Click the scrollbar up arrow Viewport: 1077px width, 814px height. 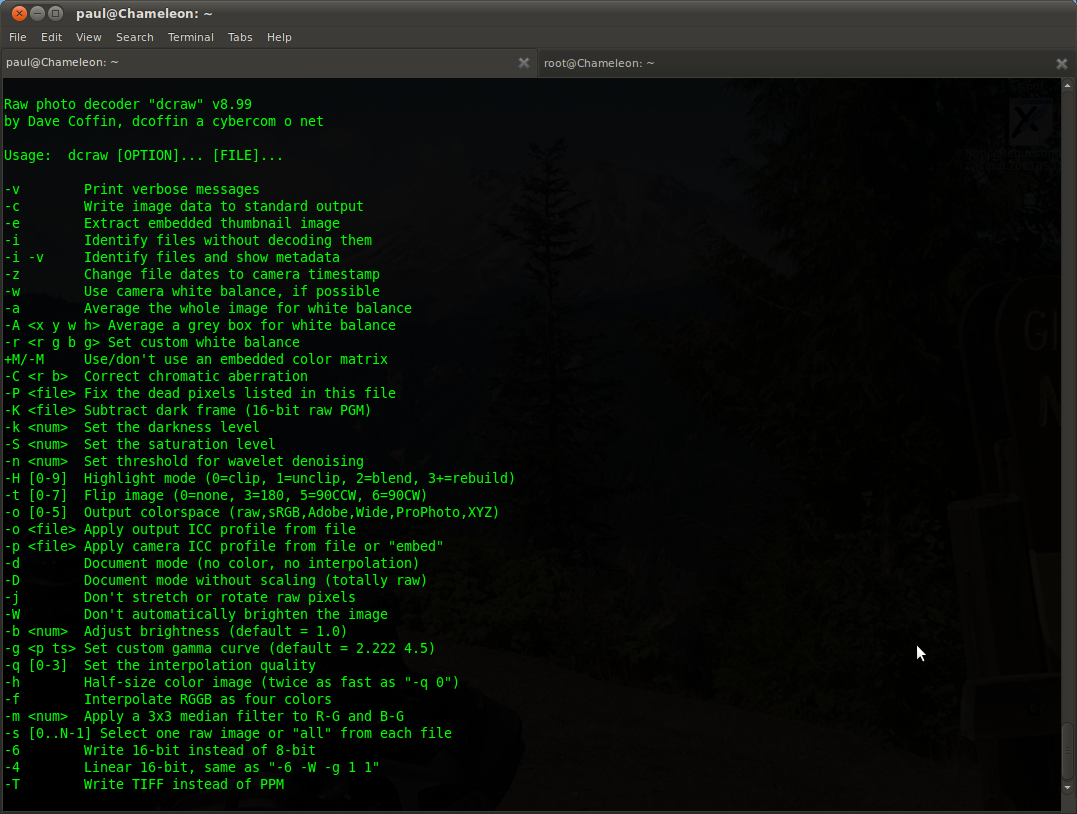1067,85
